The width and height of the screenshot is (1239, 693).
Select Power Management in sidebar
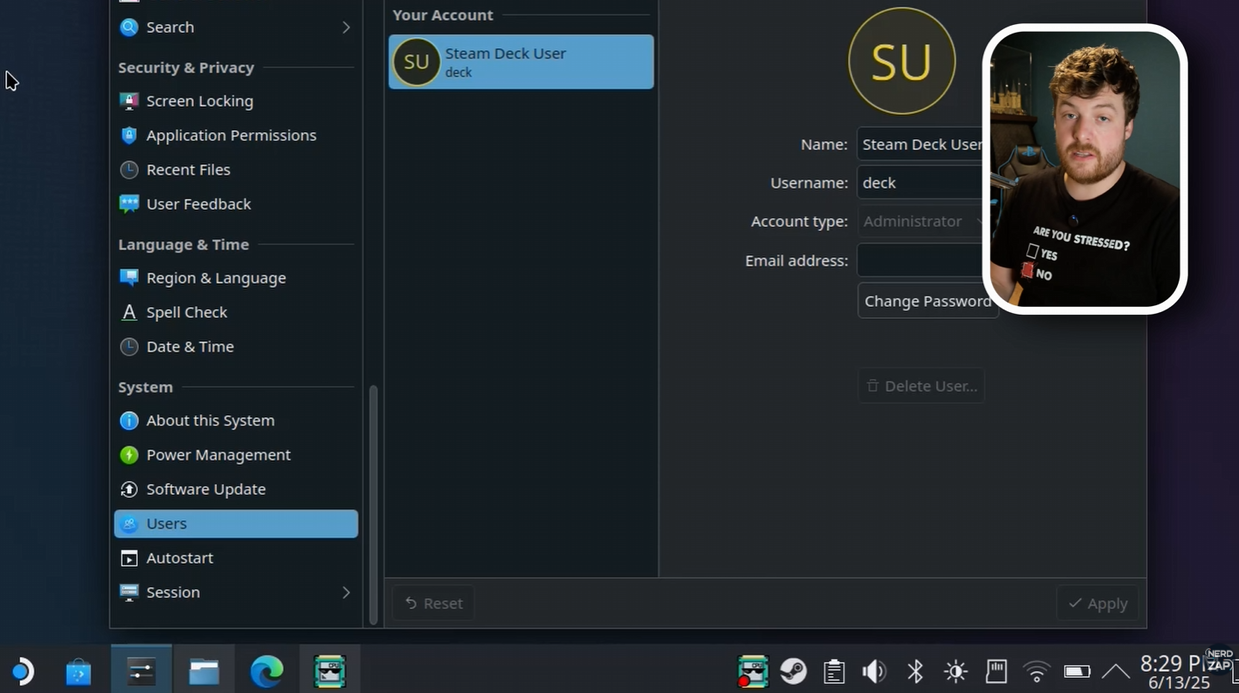click(218, 455)
